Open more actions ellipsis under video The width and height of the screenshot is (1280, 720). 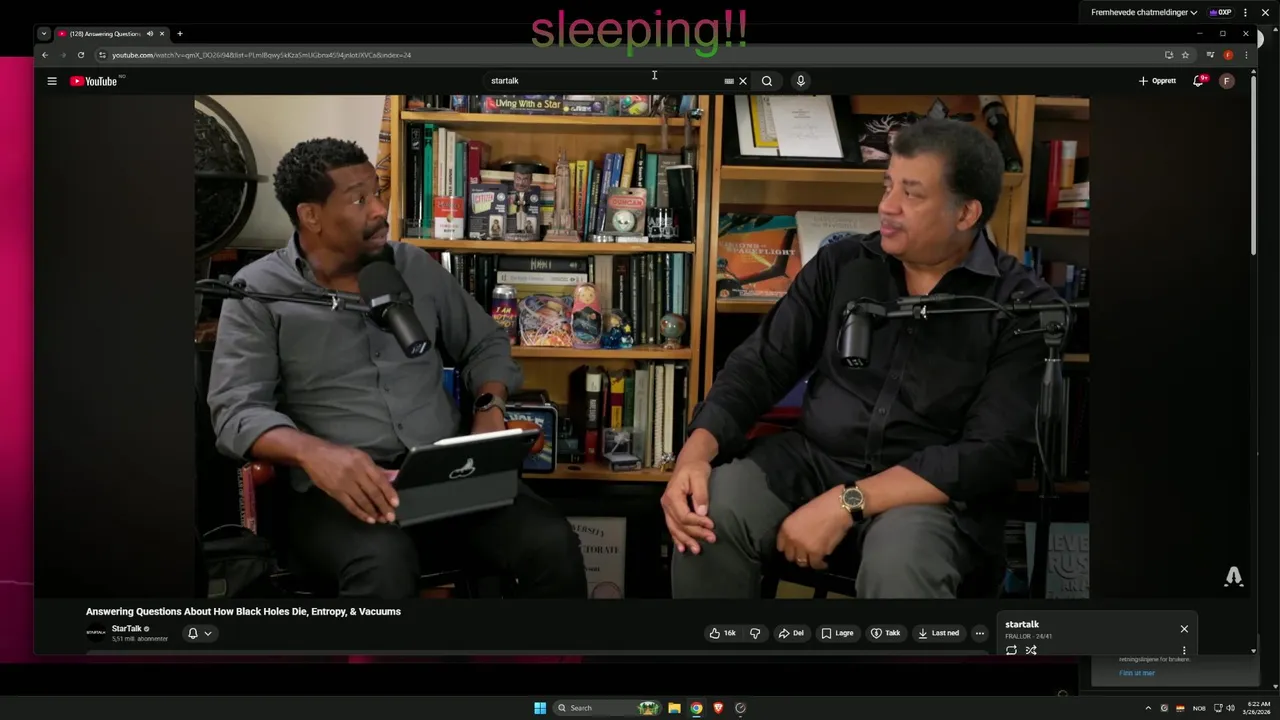[x=980, y=633]
